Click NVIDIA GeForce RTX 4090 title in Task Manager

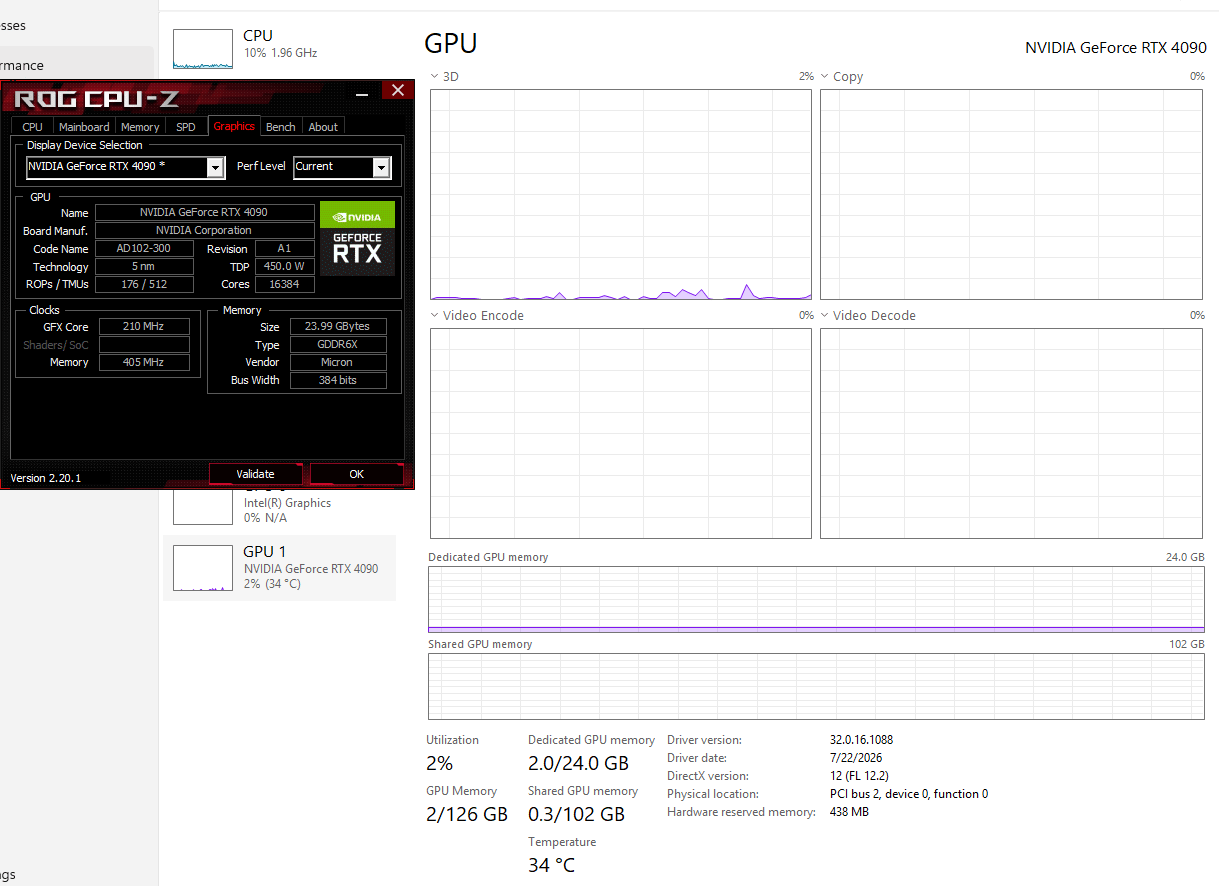pos(1116,47)
